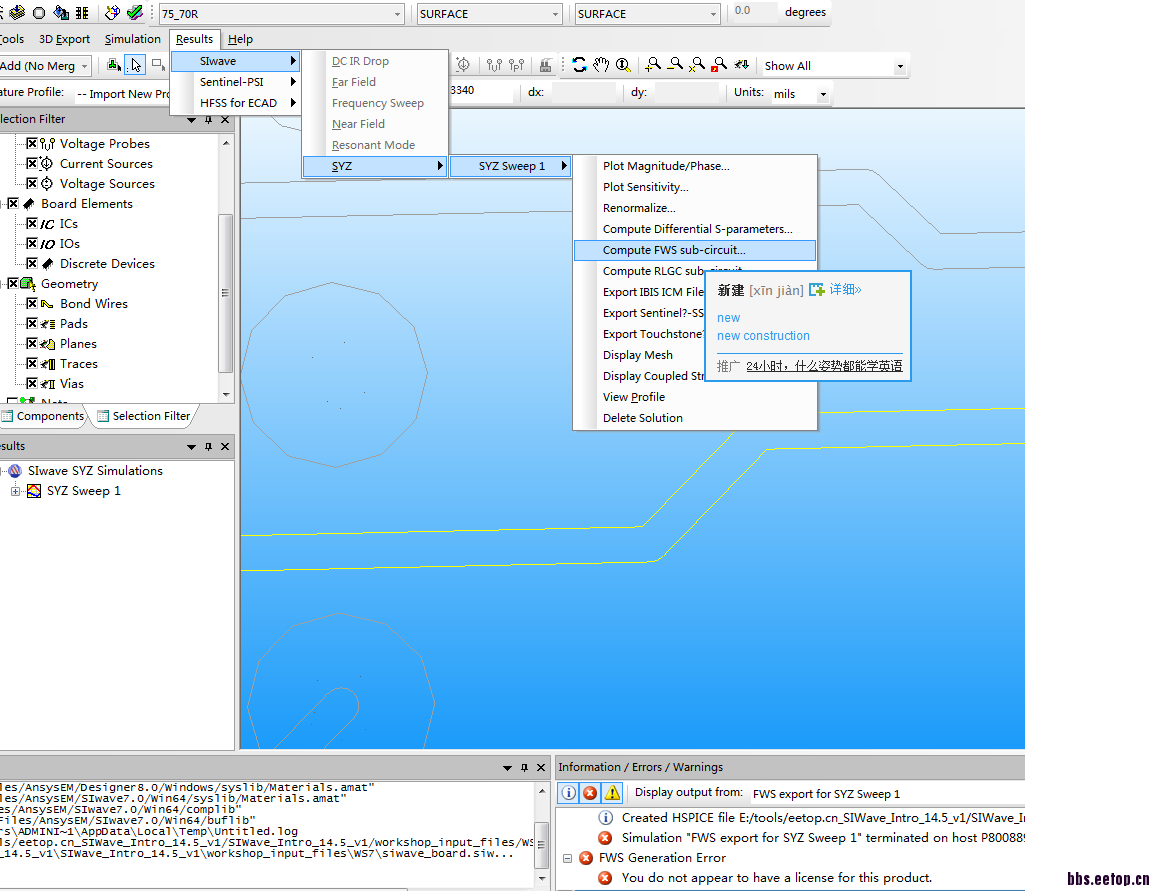Open the second SURFACE layer dropdown

713,14
